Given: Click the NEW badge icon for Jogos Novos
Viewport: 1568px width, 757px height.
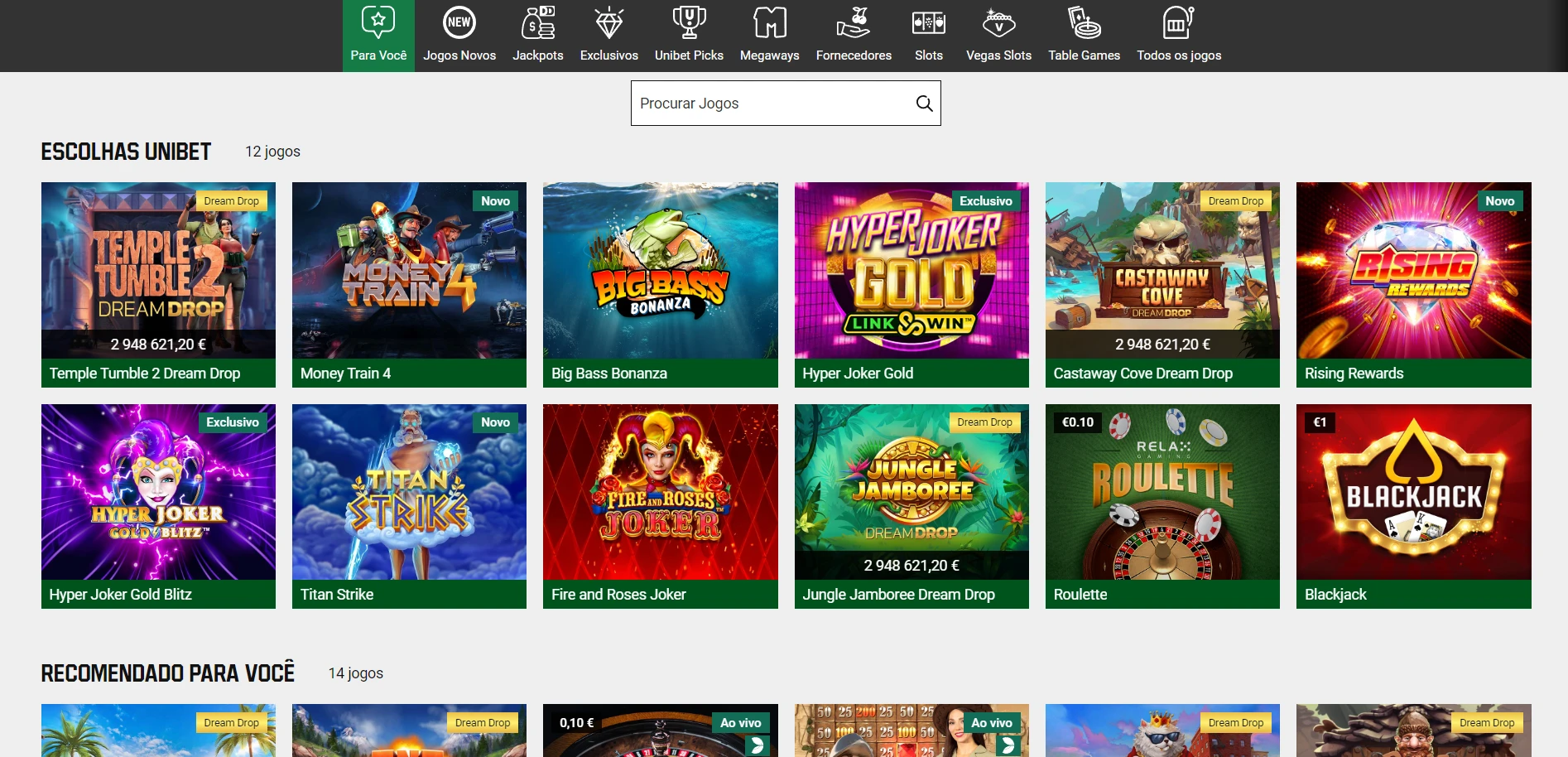Looking at the screenshot, I should click(459, 22).
